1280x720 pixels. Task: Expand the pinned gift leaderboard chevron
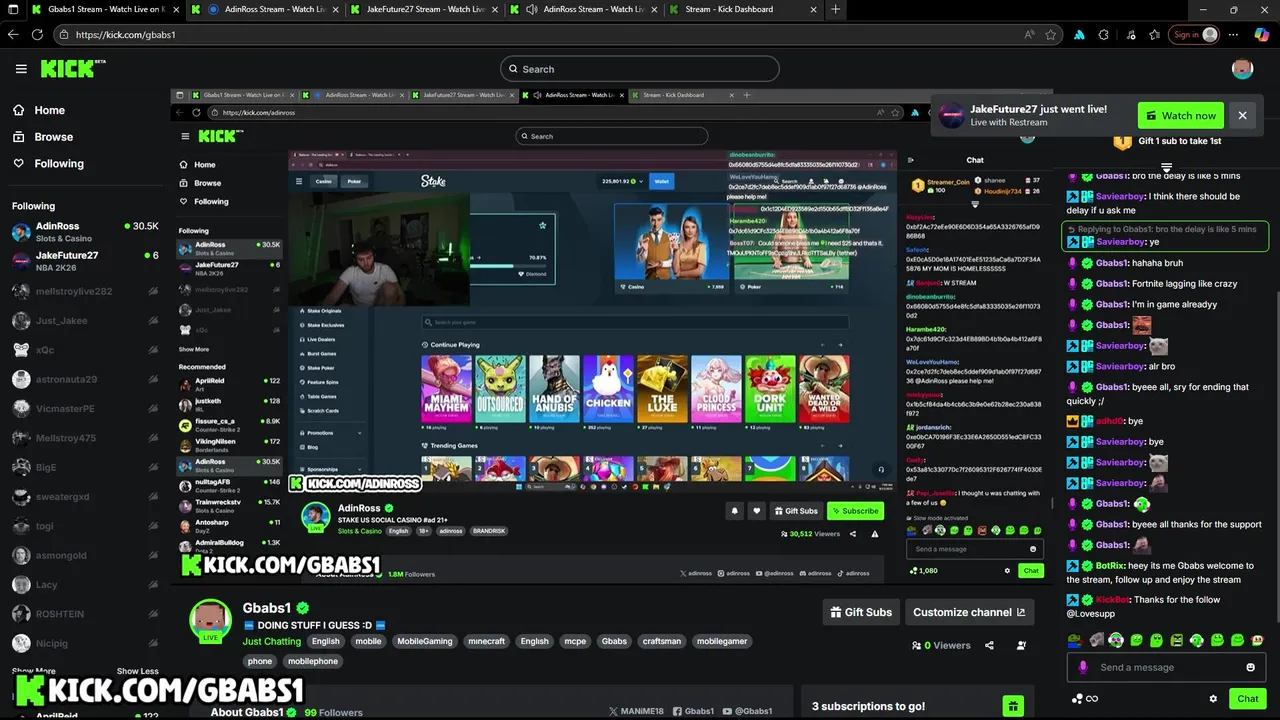(1166, 167)
